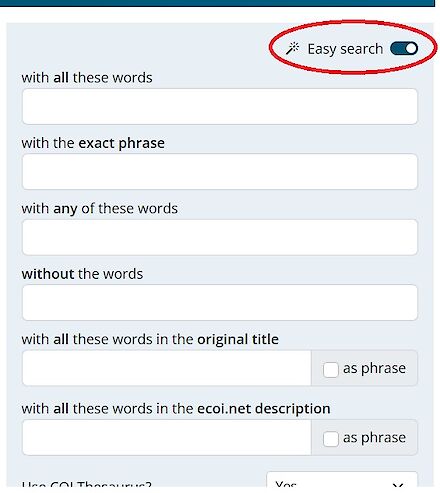Check "as phrase" box for original title
The height and width of the screenshot is (493, 440).
(331, 370)
